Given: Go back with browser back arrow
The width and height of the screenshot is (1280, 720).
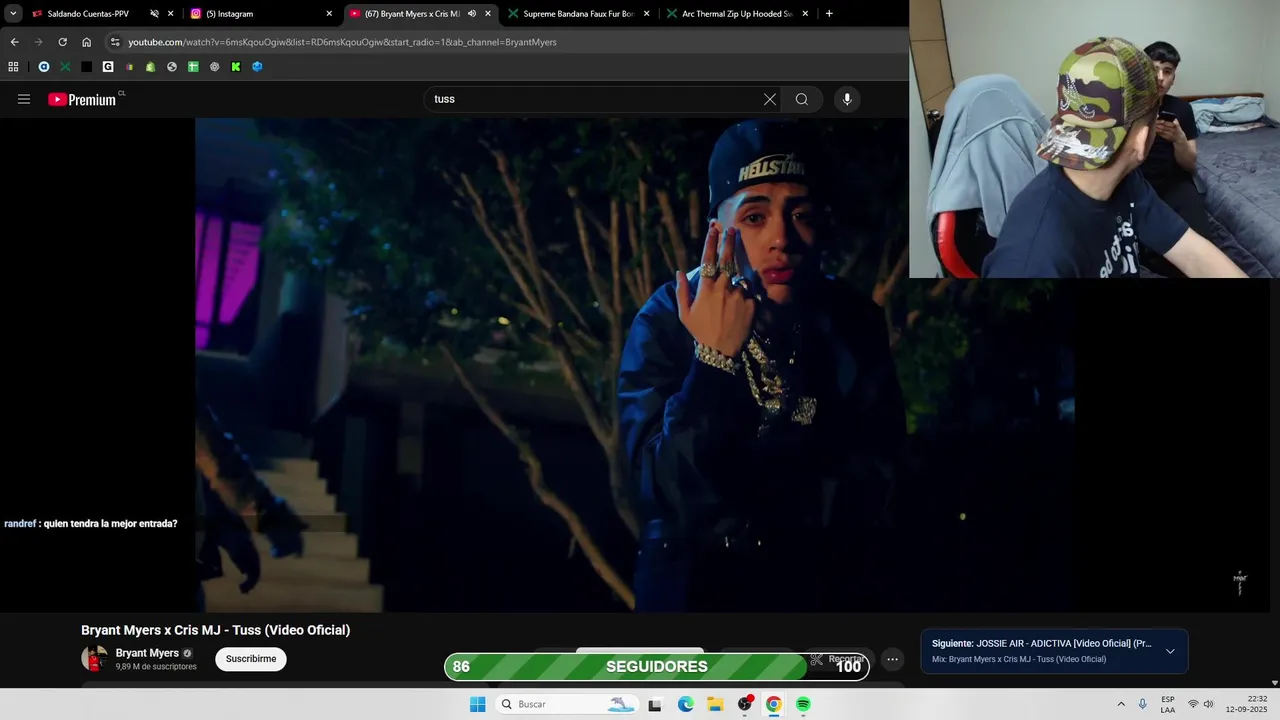Looking at the screenshot, I should [x=14, y=42].
